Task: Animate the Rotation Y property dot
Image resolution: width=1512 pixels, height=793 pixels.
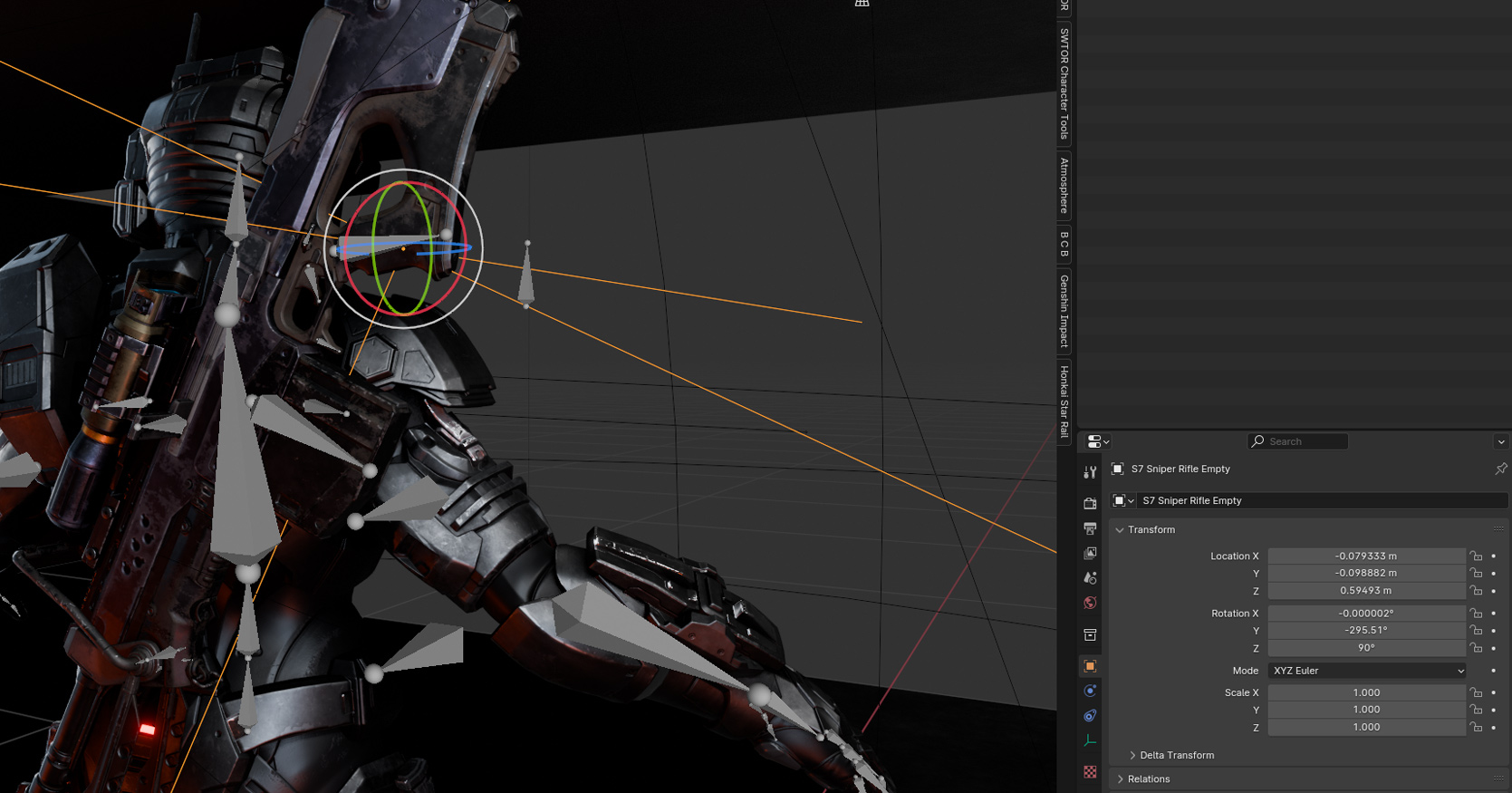Action: (x=1494, y=630)
